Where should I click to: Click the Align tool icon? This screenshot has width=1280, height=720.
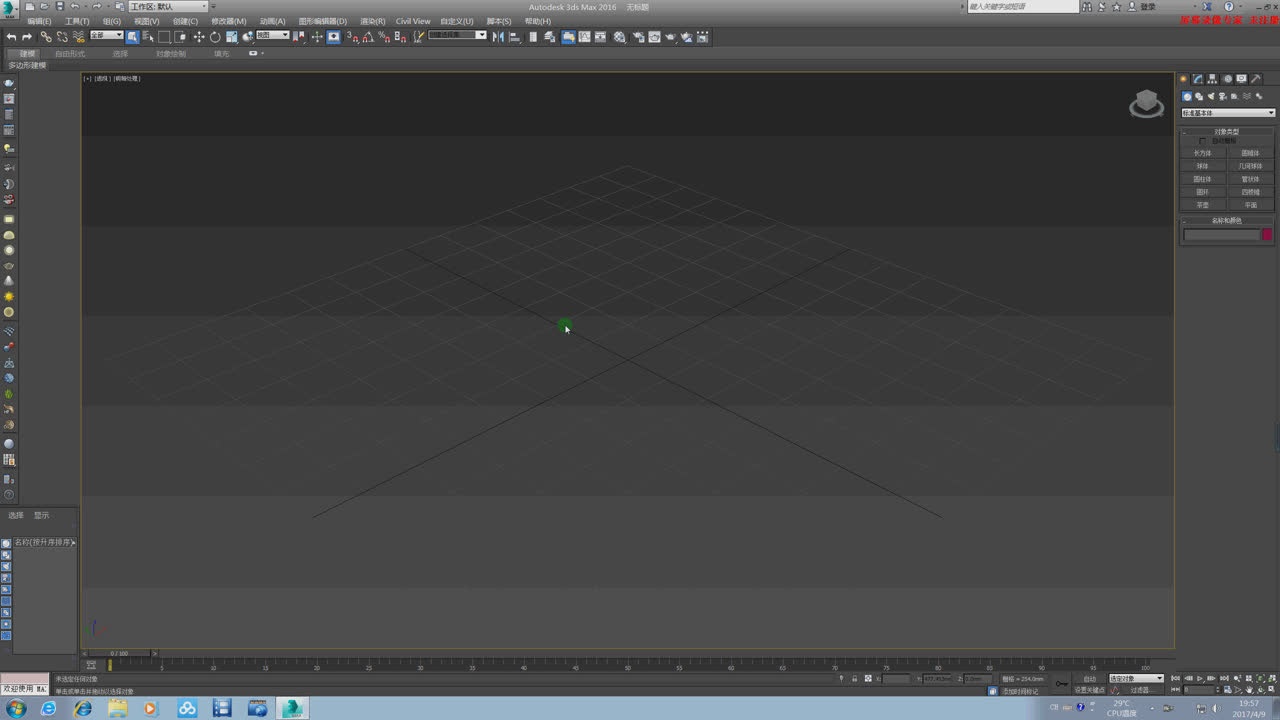(x=515, y=37)
